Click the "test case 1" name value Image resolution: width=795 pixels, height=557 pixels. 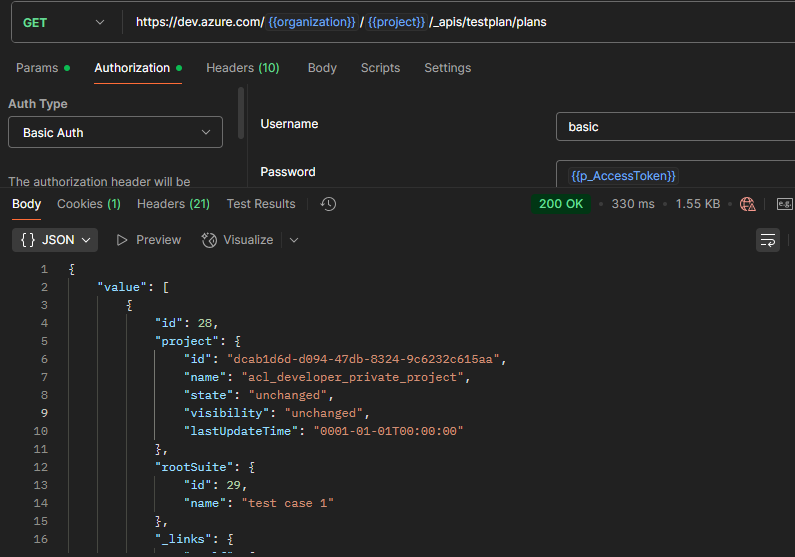point(287,503)
